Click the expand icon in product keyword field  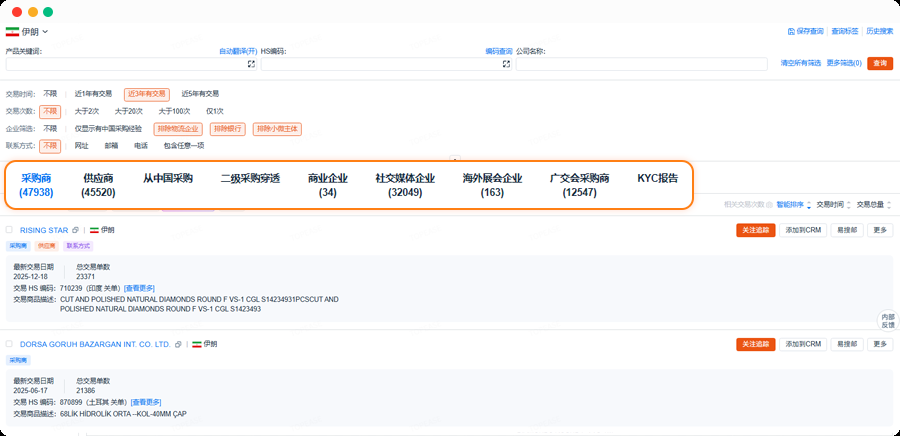point(252,64)
